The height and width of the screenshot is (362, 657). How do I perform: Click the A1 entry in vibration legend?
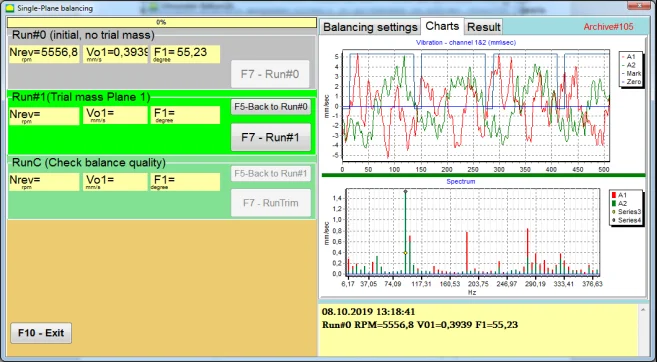629,57
